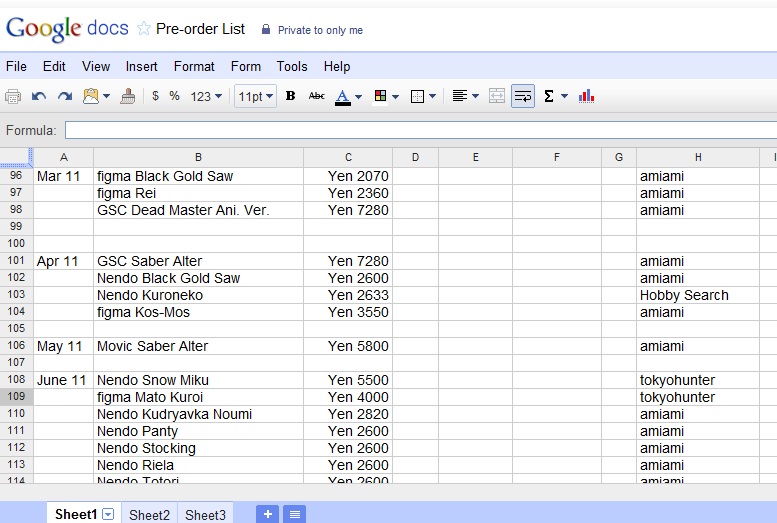777x523 pixels.
Task: Click the text color A icon
Action: pos(343,97)
